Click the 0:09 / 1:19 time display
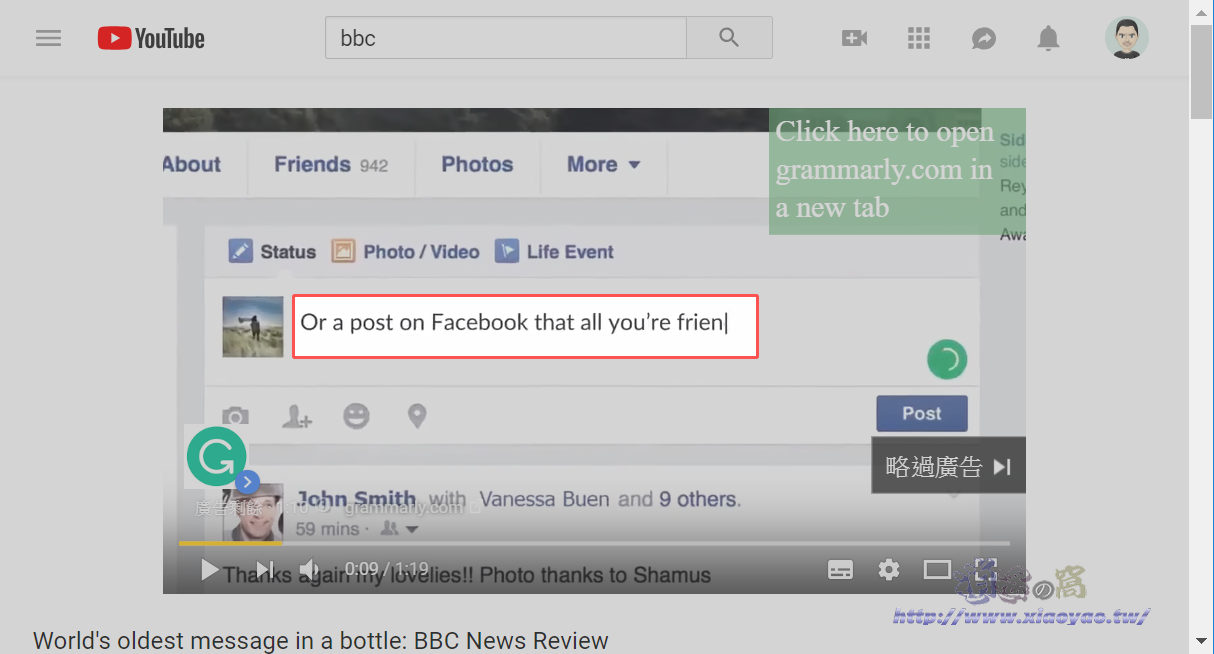Screen dimensions: 1214x654 pos(386,570)
